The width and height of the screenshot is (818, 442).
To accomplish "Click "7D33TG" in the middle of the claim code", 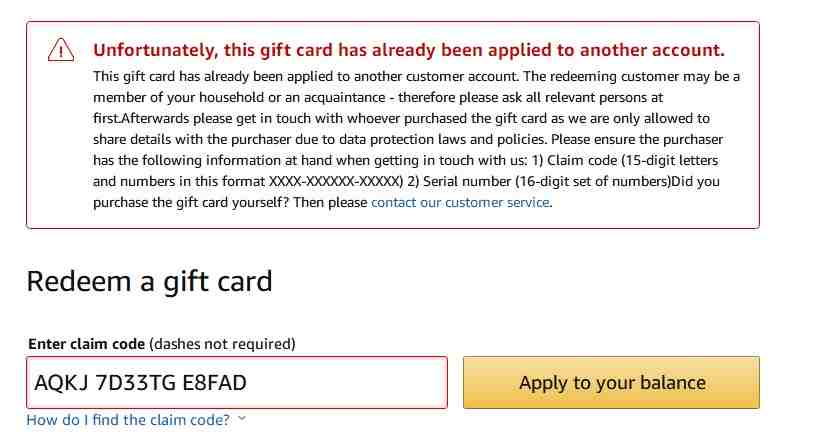I will click(135, 383).
